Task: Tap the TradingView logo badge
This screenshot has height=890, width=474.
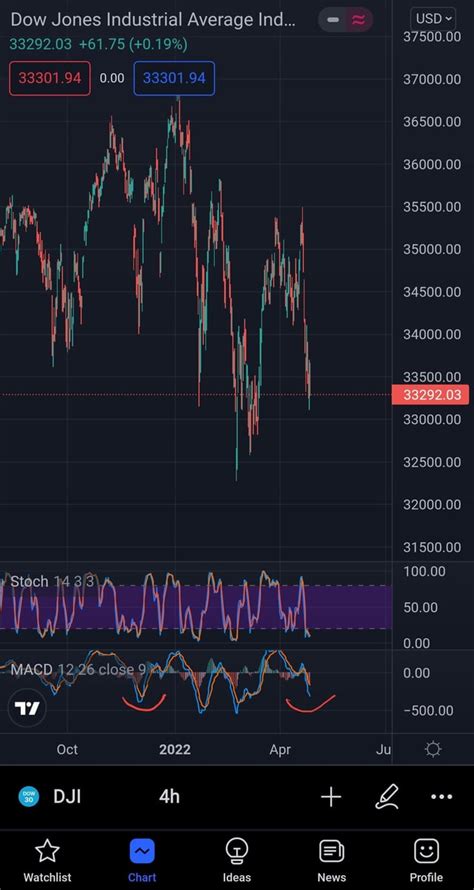Action: pos(27,708)
